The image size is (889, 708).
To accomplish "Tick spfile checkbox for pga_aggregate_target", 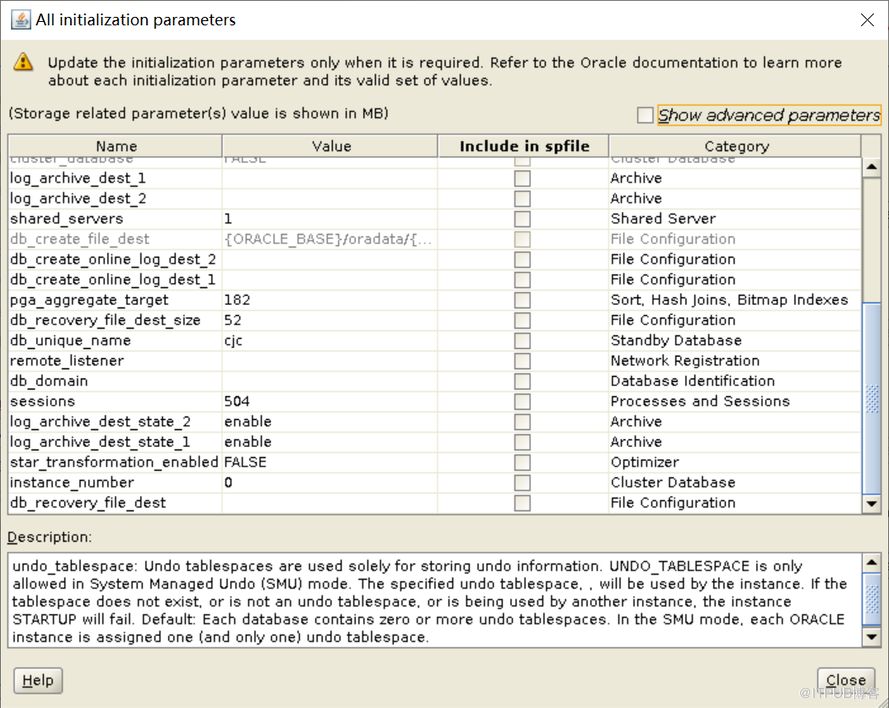I will pyautogui.click(x=522, y=300).
